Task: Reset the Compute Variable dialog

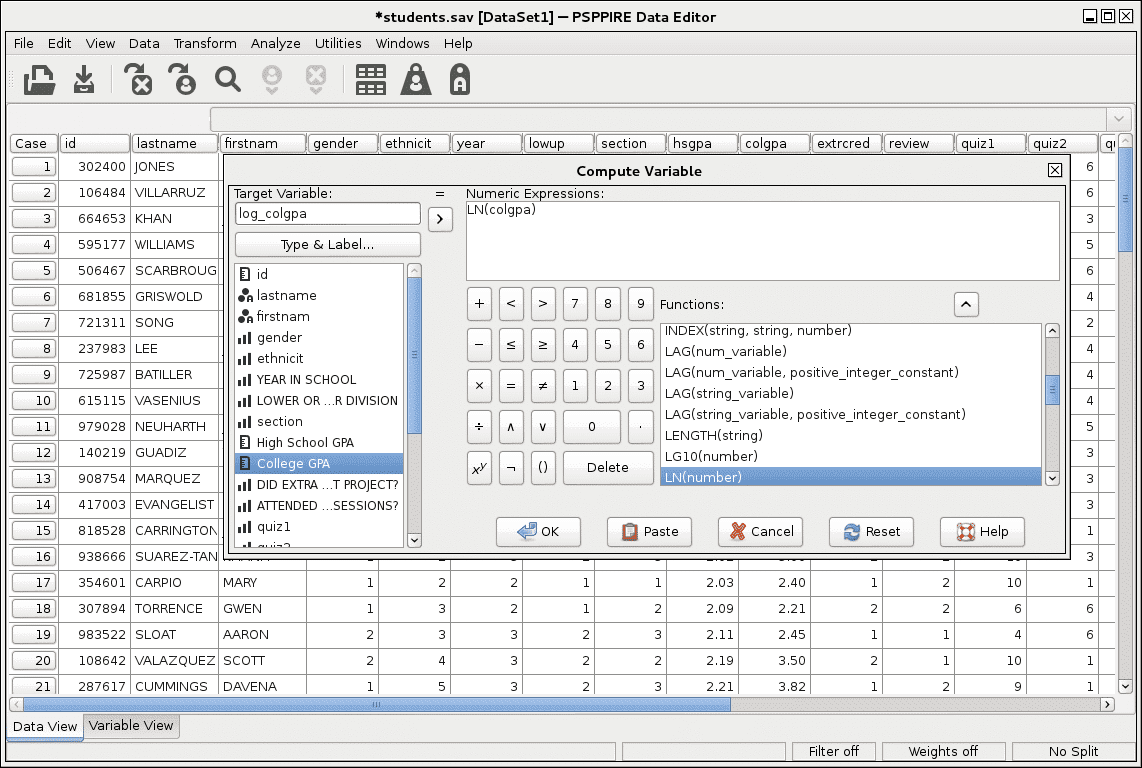Action: [871, 532]
